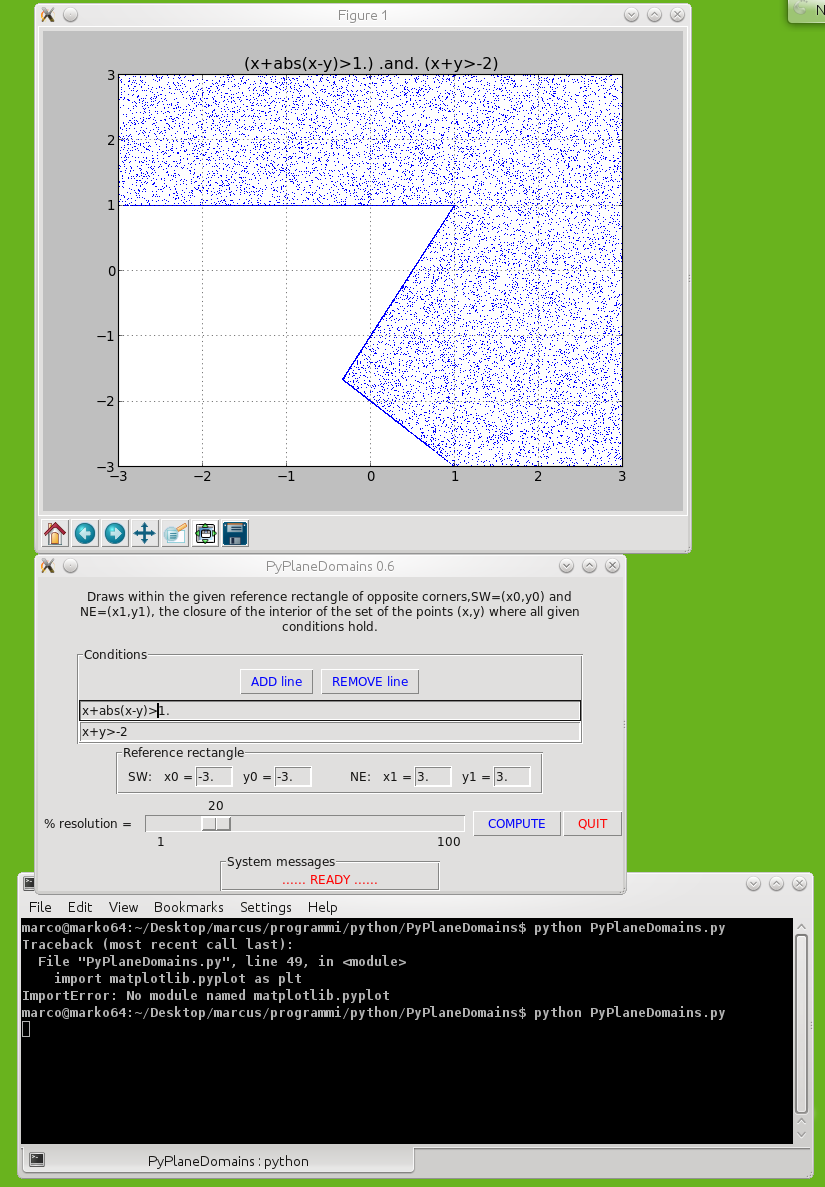Maximize the PyPlaneDomains window

tap(590, 565)
